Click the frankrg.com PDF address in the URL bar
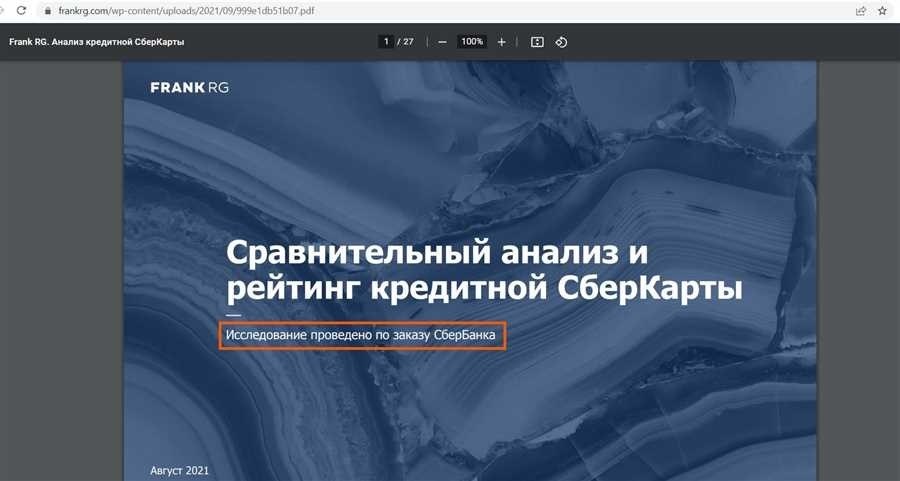900x481 pixels. click(186, 11)
